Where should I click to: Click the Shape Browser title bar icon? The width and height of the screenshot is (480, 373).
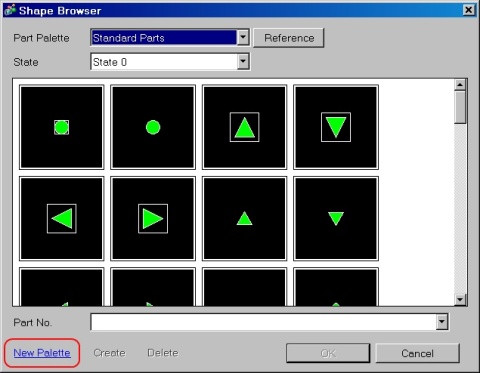[10, 10]
